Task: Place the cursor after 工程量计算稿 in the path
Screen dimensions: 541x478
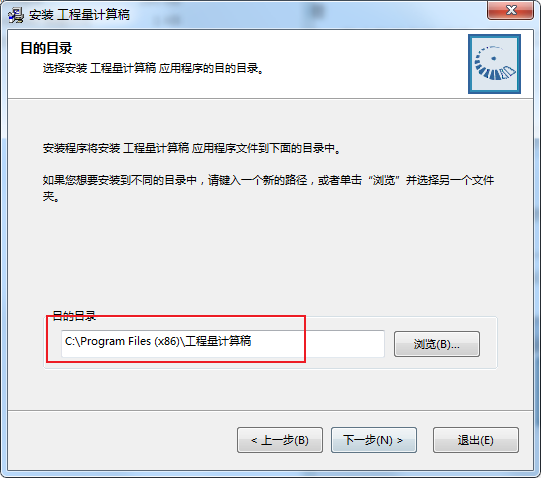Action: pos(252,341)
